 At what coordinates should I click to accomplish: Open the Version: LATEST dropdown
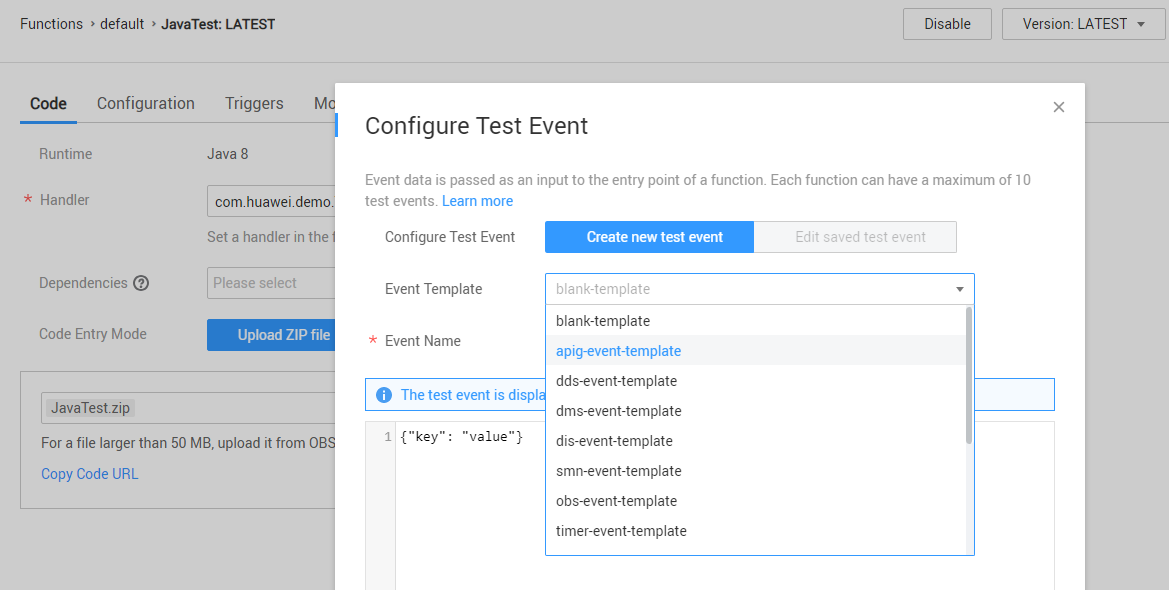pyautogui.click(x=1084, y=24)
